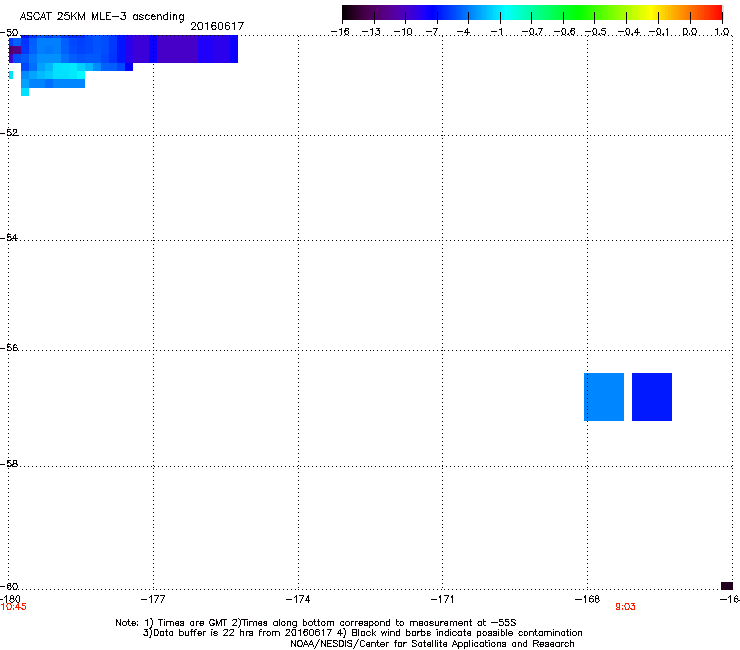
Task: Click the '-52' latitude axis label
Action: click(x=9, y=133)
